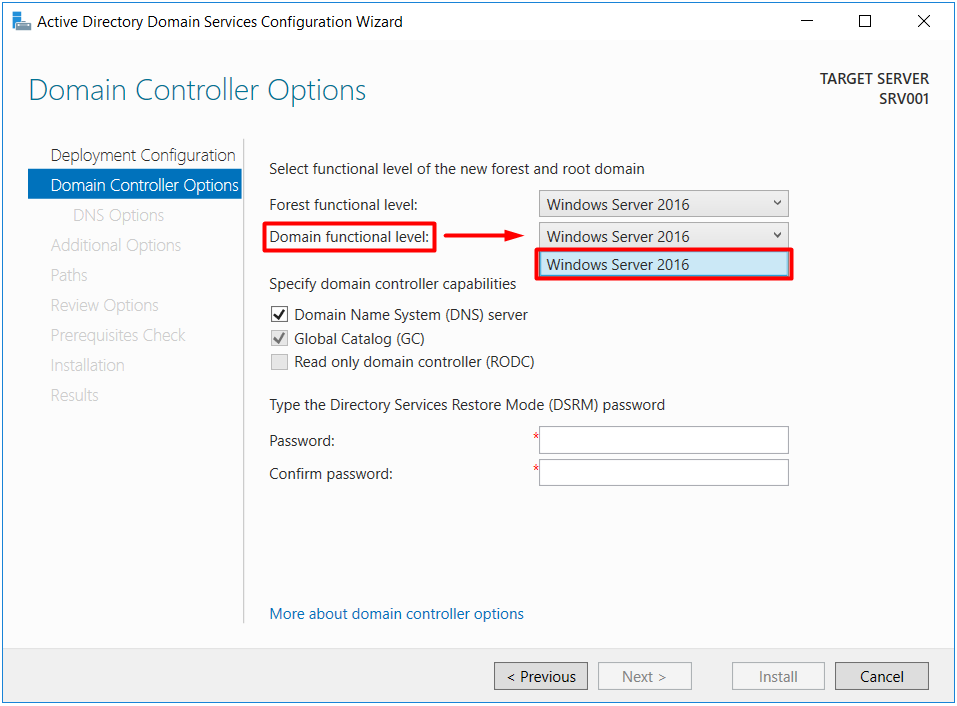Screen dimensions: 957x706
Task: Toggle the Global Catalog (GC) checkbox
Action: pyautogui.click(x=279, y=339)
